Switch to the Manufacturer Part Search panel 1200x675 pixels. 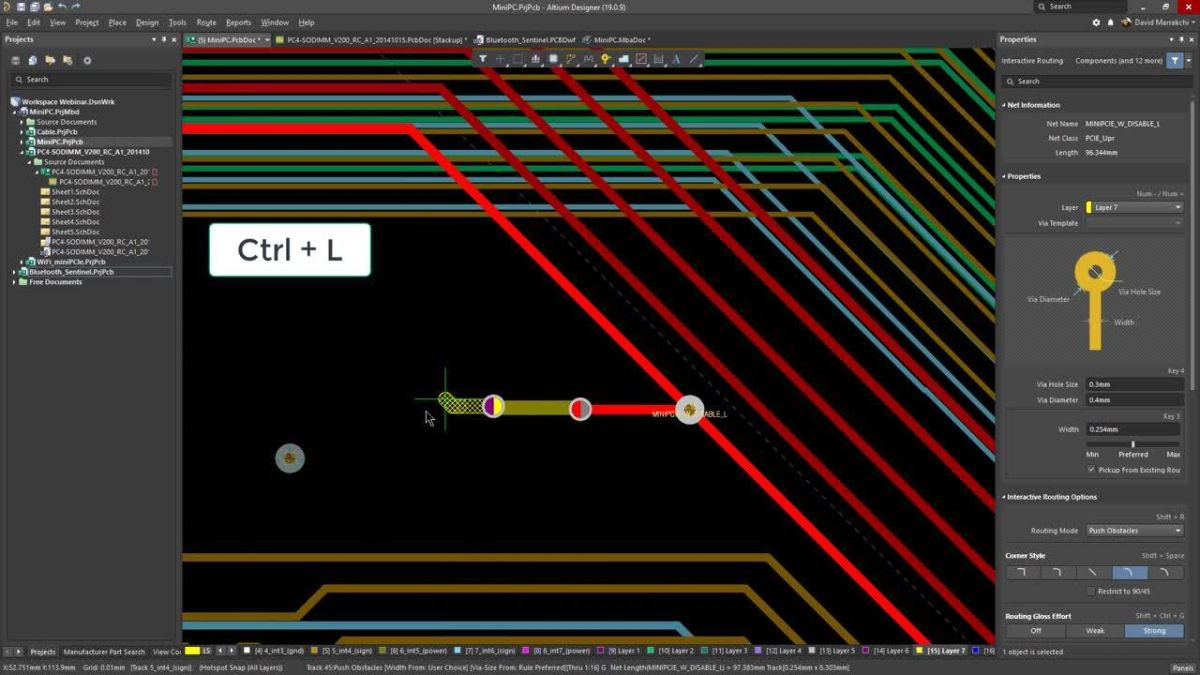(104, 650)
